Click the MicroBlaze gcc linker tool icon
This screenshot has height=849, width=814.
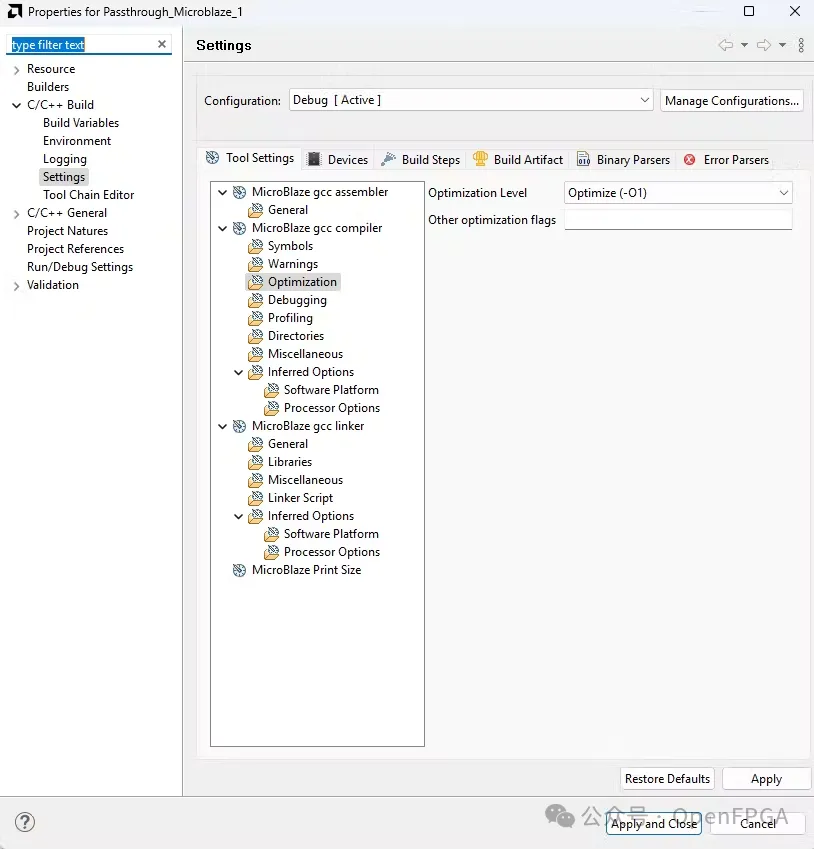point(239,427)
